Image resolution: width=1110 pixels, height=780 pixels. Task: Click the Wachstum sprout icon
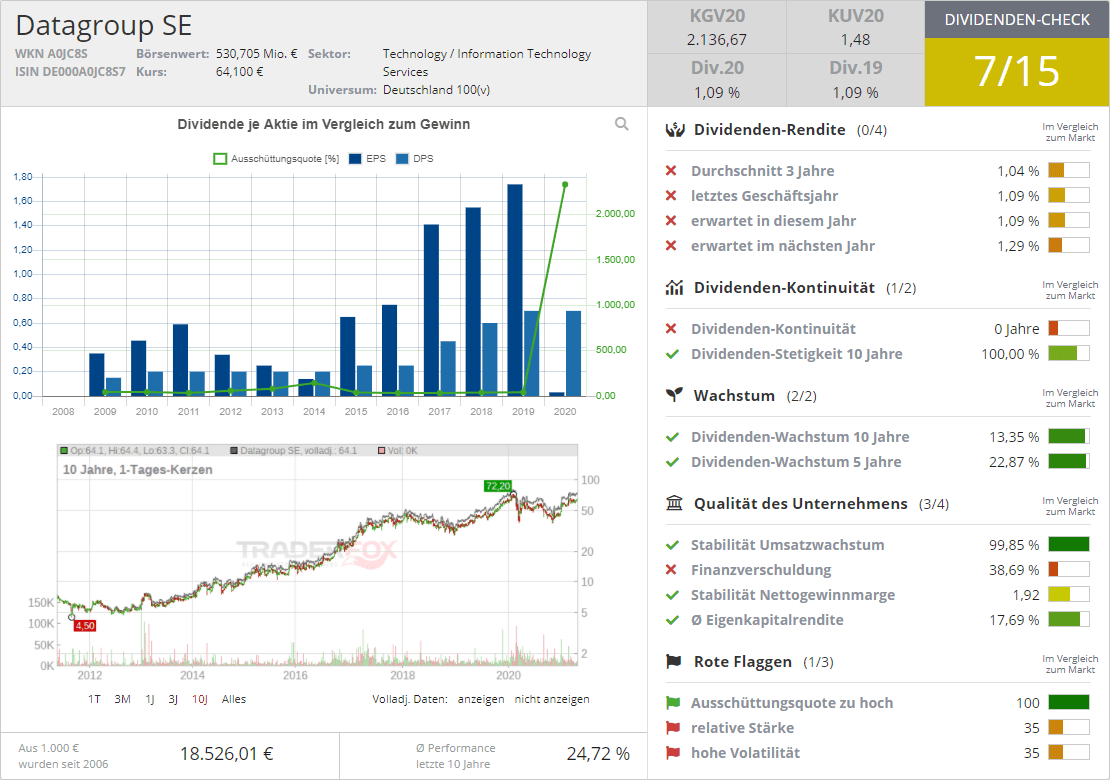(675, 395)
